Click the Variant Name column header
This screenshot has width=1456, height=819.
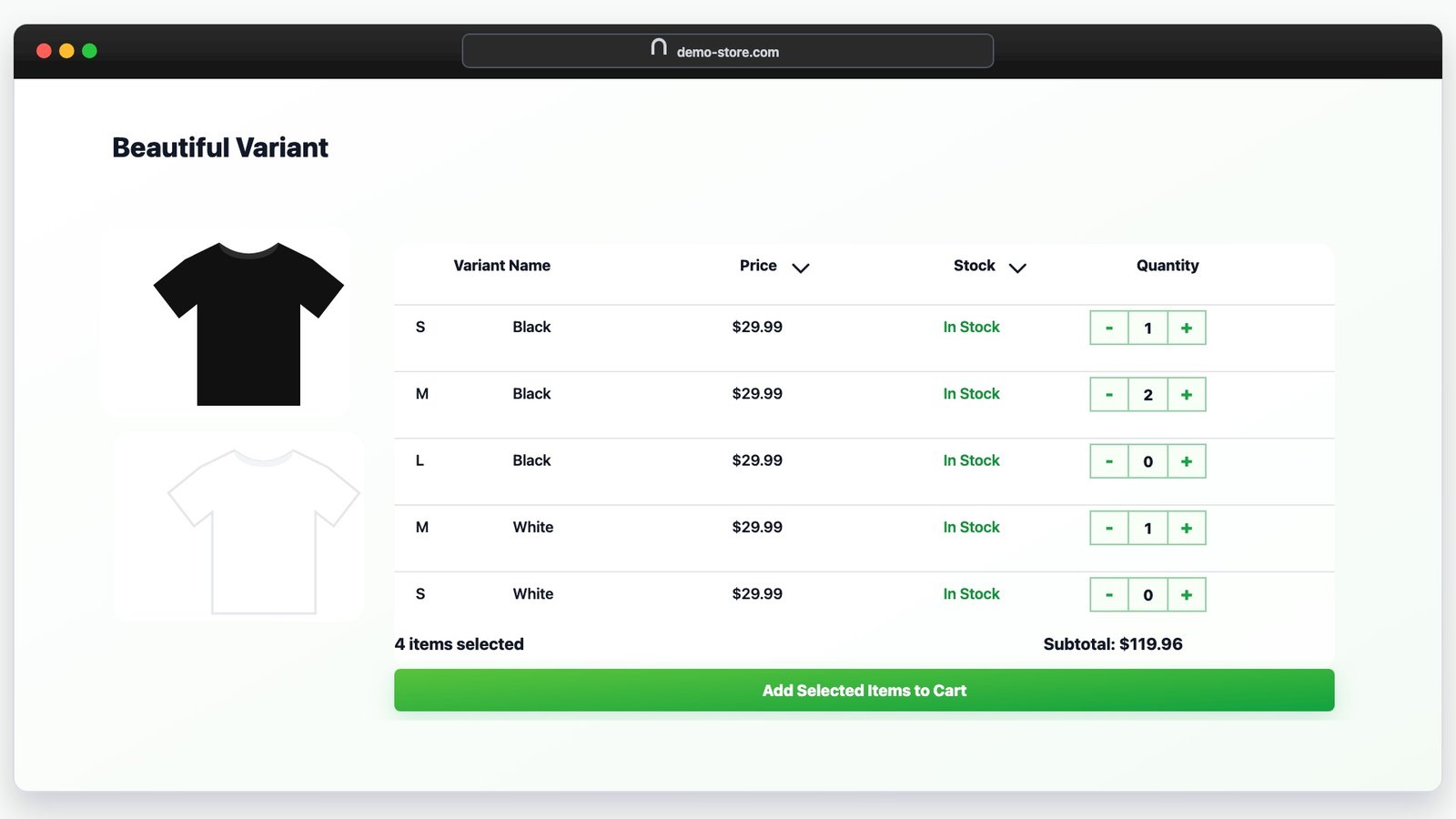502,266
